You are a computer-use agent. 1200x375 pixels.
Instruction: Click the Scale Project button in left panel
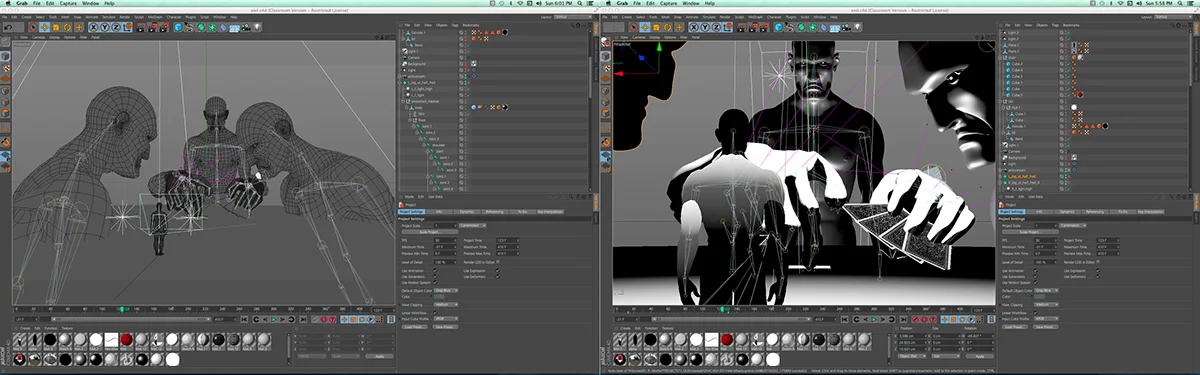(x=430, y=232)
